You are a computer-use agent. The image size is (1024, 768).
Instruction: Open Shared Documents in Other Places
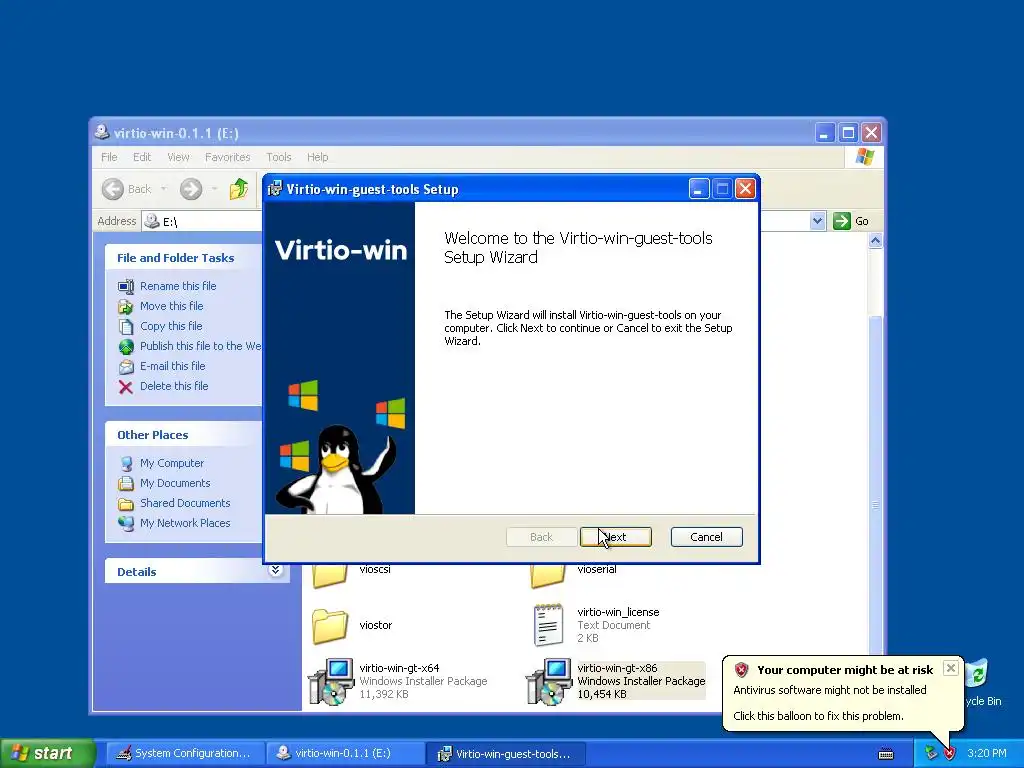[185, 503]
